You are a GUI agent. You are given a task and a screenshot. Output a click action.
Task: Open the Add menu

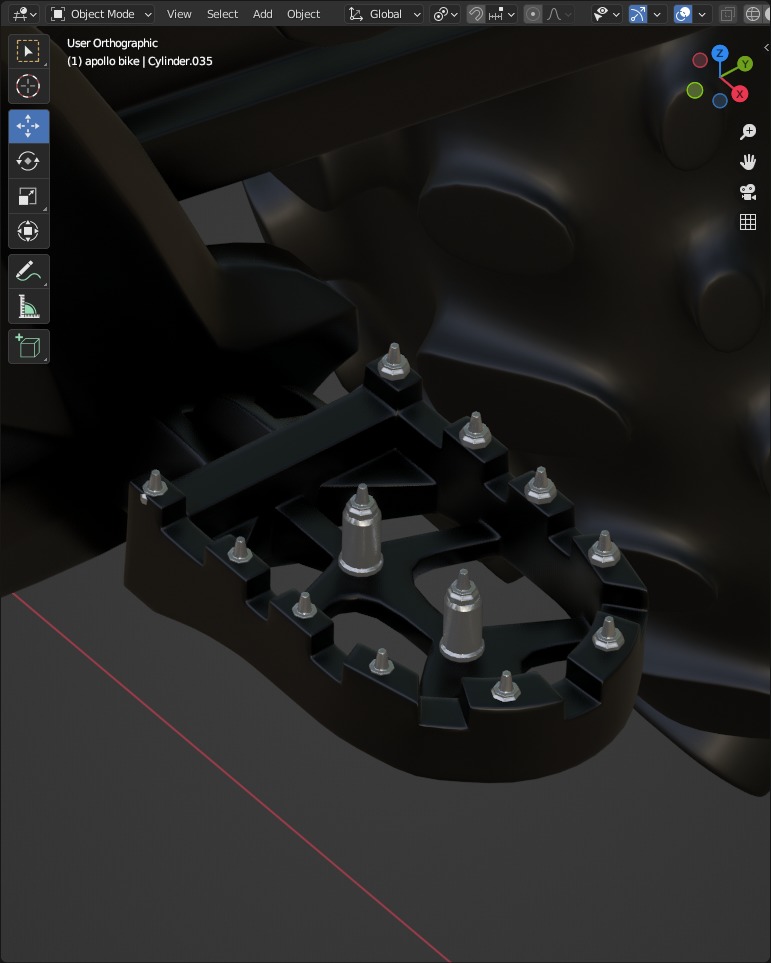(x=262, y=14)
